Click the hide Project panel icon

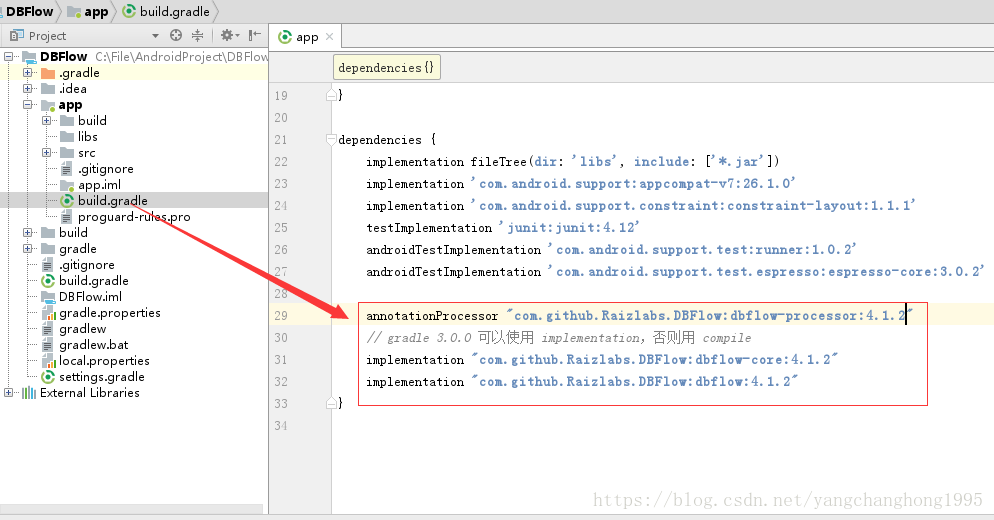[255, 36]
